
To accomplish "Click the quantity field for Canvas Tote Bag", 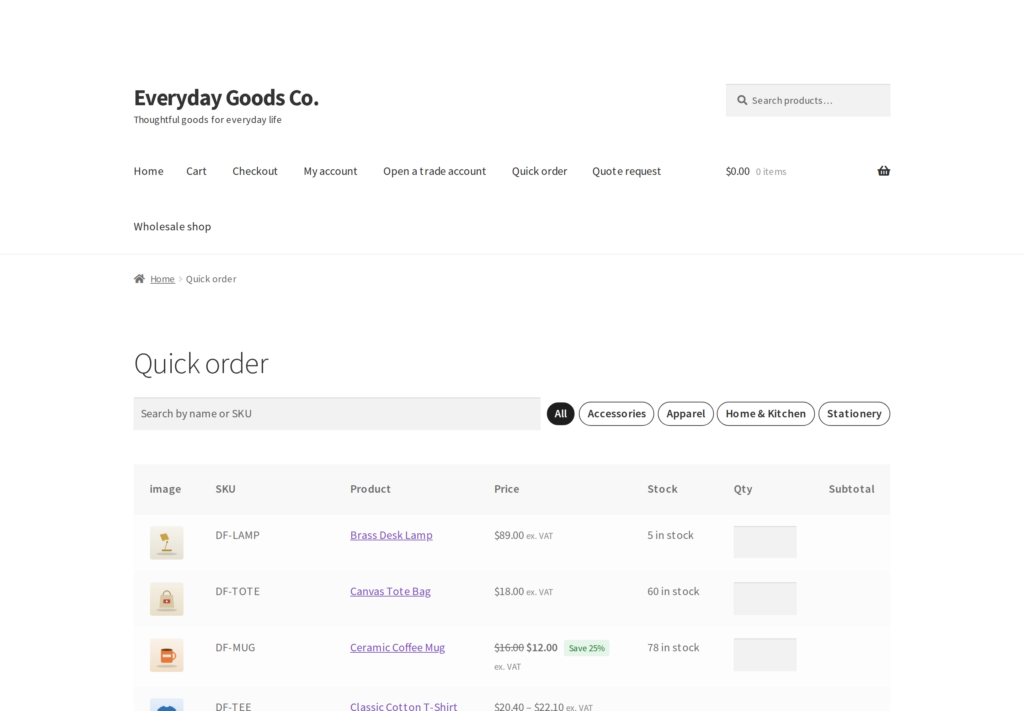I will [x=765, y=598].
